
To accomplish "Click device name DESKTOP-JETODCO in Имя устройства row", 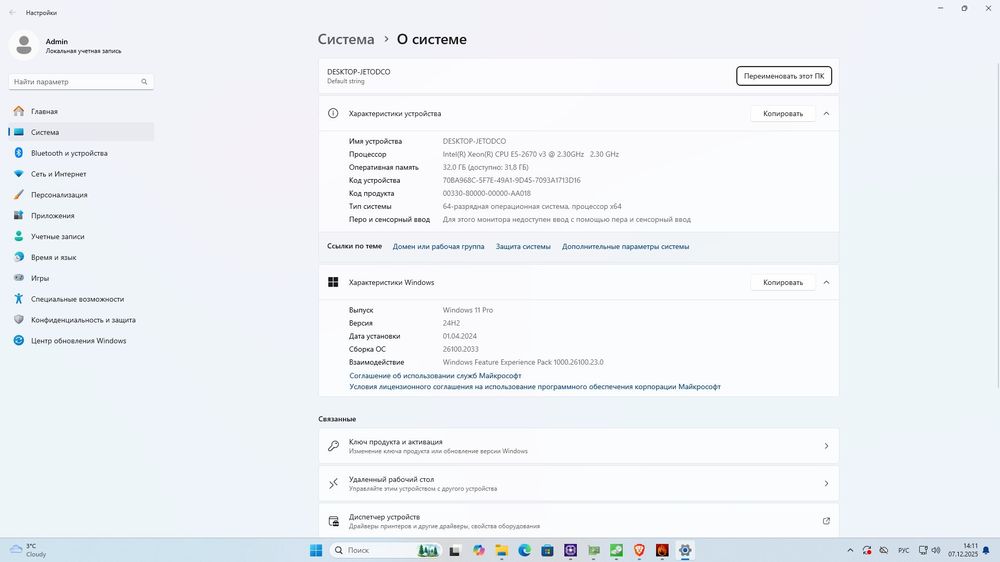I will (474, 141).
